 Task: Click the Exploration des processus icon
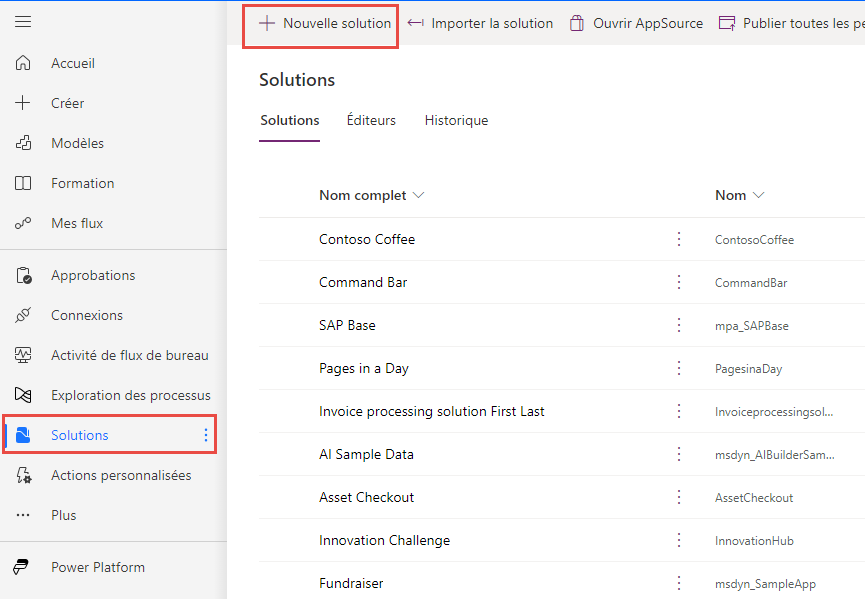pyautogui.click(x=23, y=395)
